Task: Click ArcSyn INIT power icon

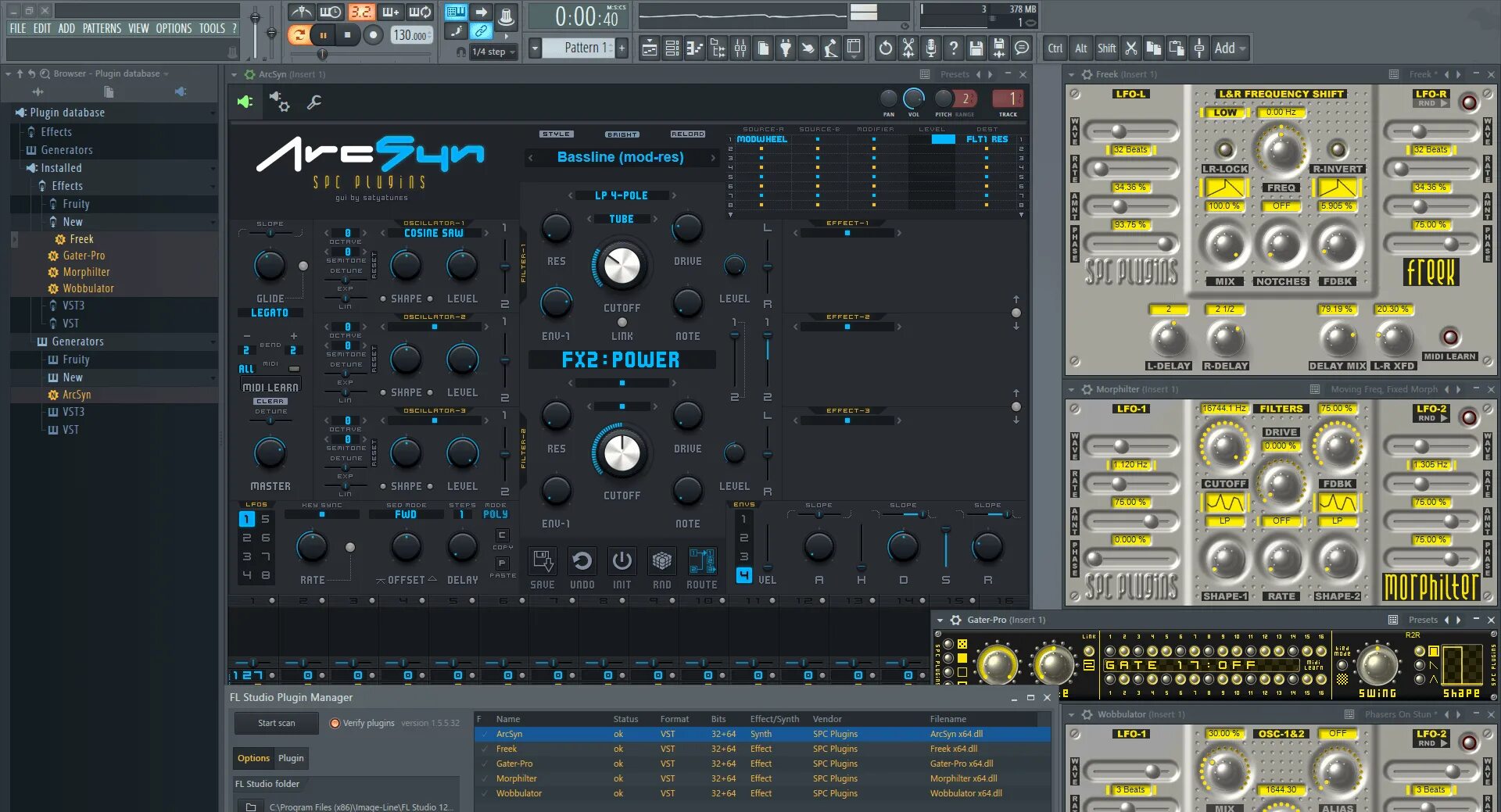Action: click(x=622, y=561)
